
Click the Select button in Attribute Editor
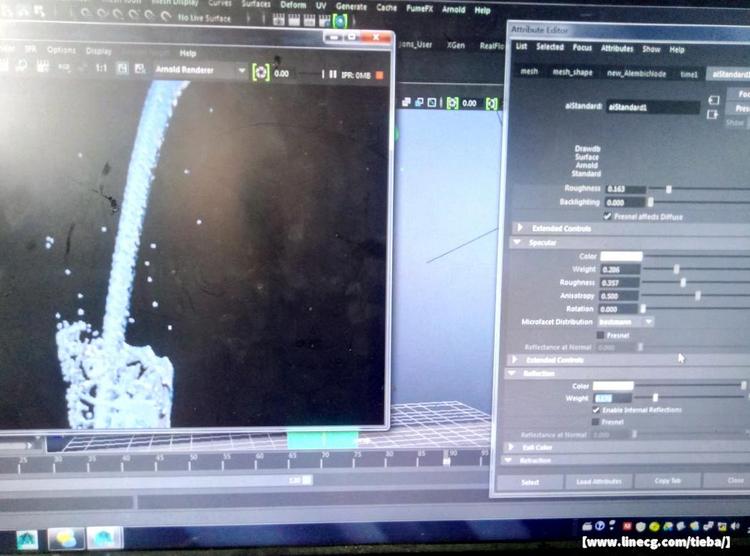pos(530,482)
